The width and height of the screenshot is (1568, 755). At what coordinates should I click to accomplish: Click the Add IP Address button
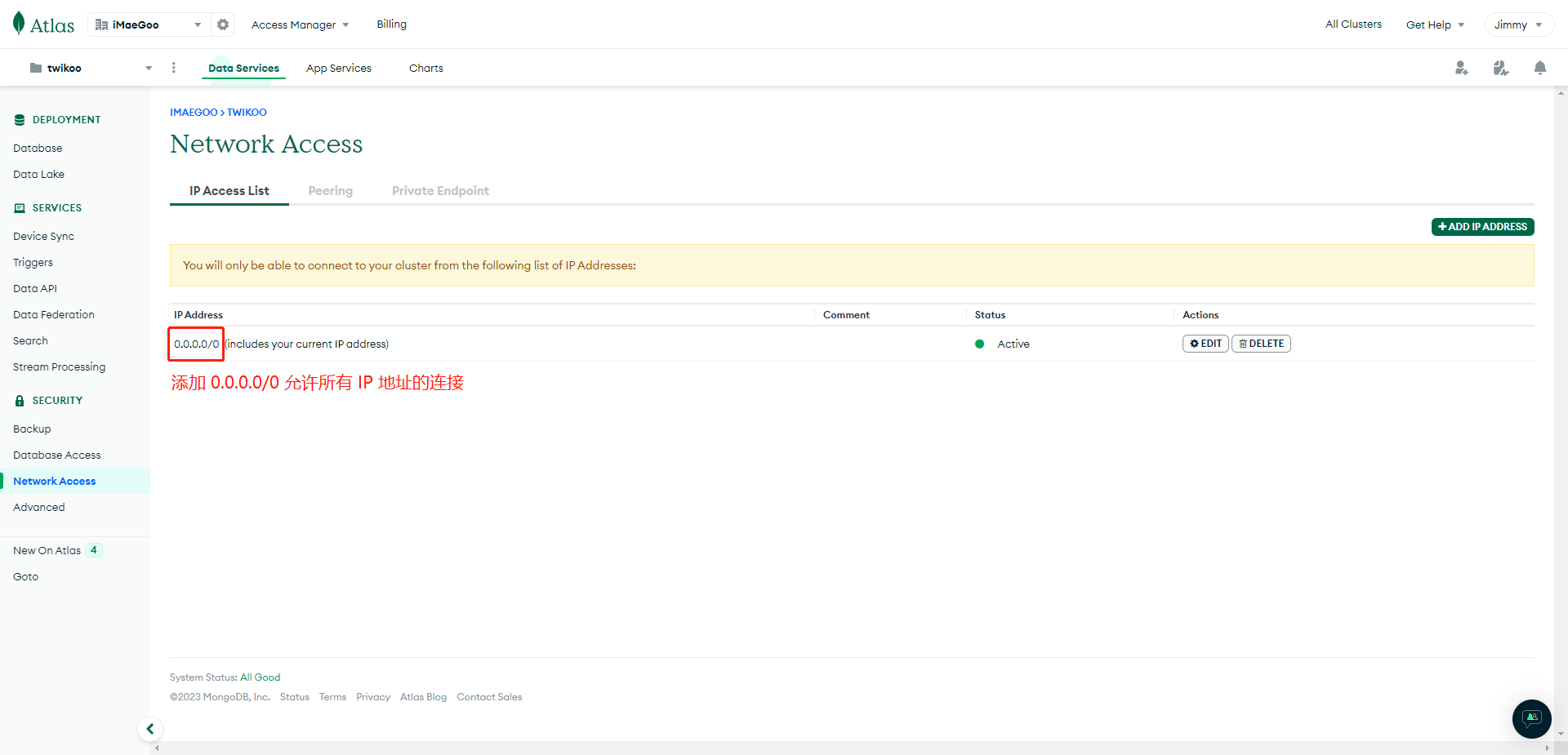[1482, 227]
